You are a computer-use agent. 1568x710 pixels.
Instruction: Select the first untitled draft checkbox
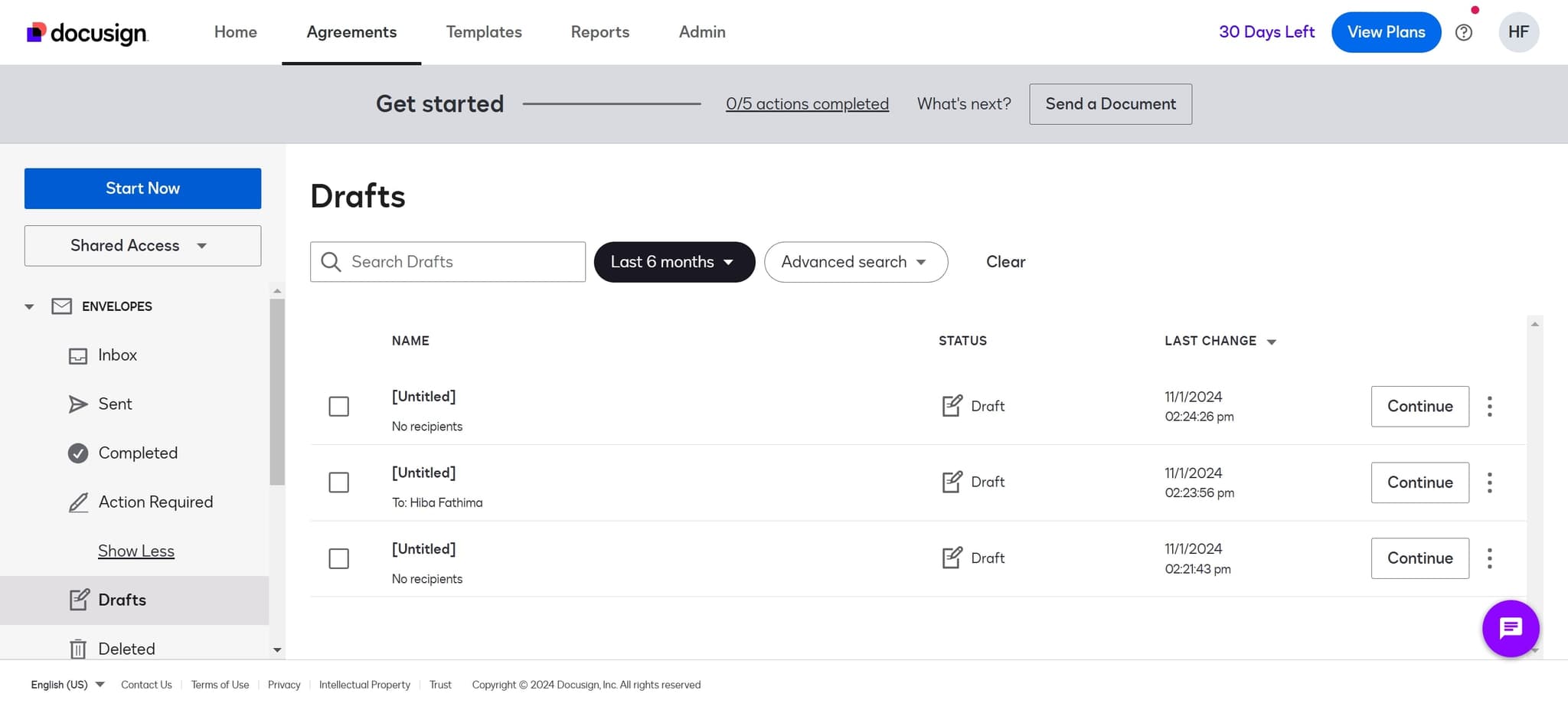(x=338, y=407)
